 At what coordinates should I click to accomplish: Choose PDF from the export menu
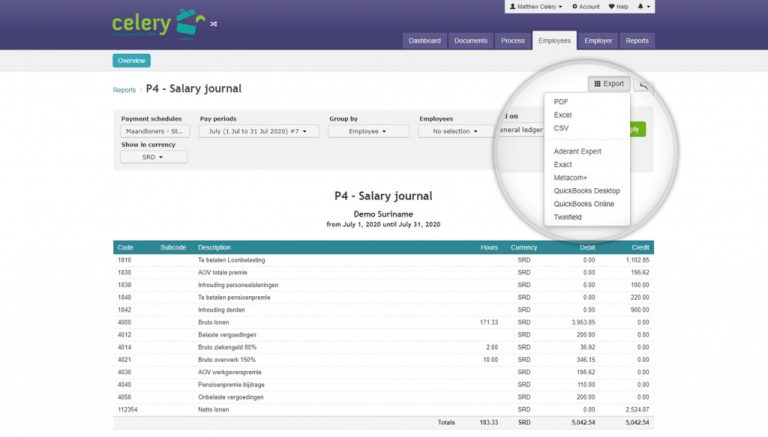pyautogui.click(x=561, y=102)
